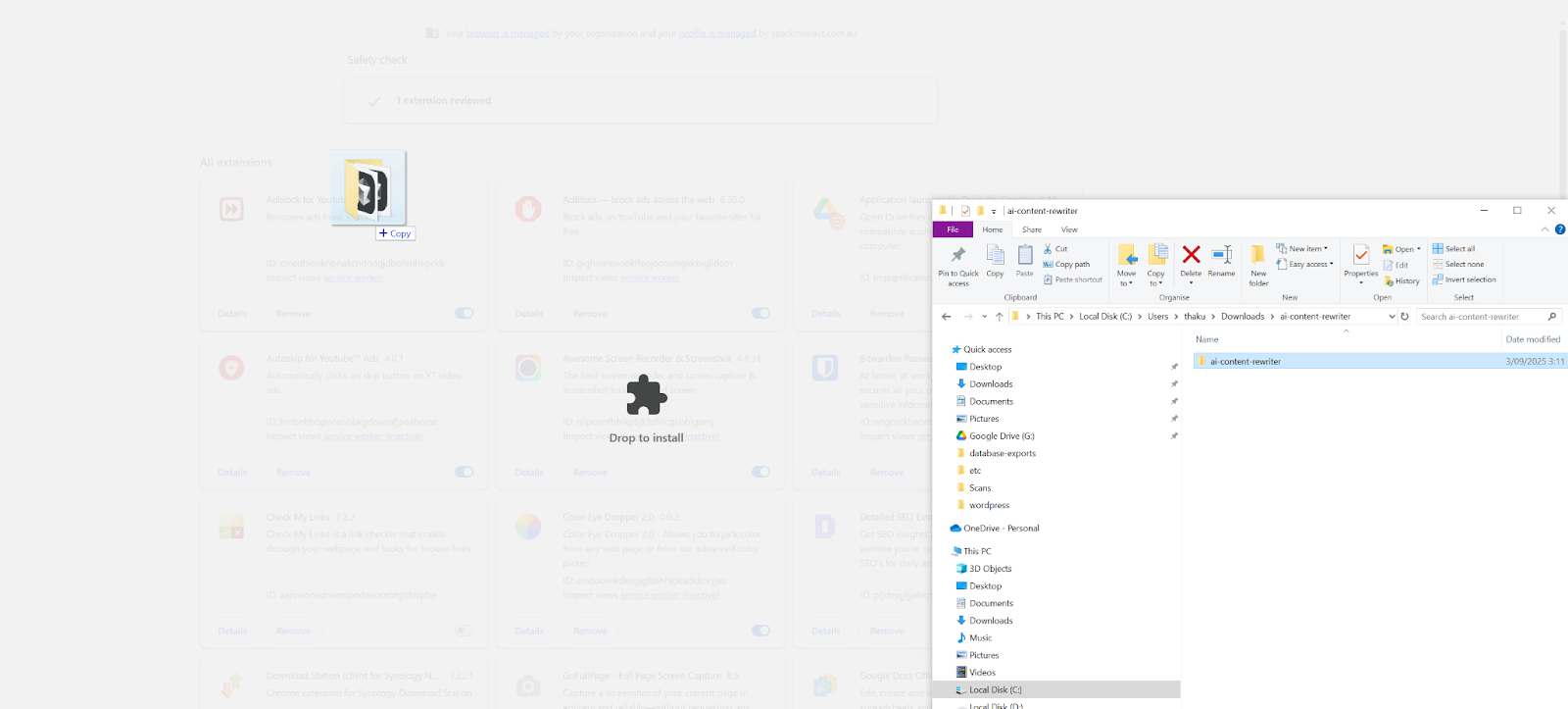Screen dimensions: 1568x709
Task: Open Properties via the checkmark icon
Action: (1360, 256)
